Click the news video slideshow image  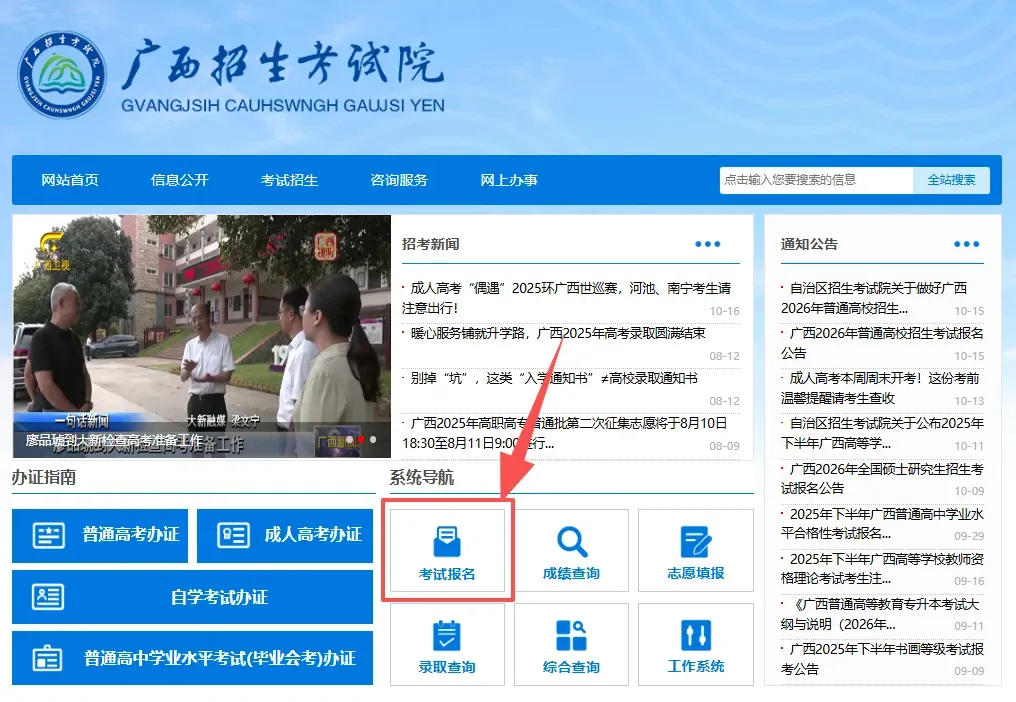tap(202, 336)
